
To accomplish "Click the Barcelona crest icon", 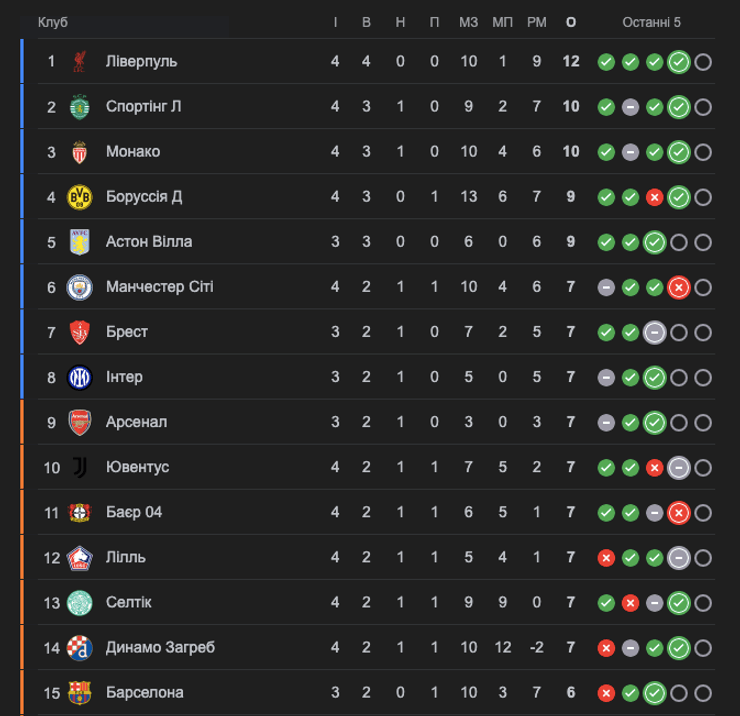I will [x=79, y=692].
